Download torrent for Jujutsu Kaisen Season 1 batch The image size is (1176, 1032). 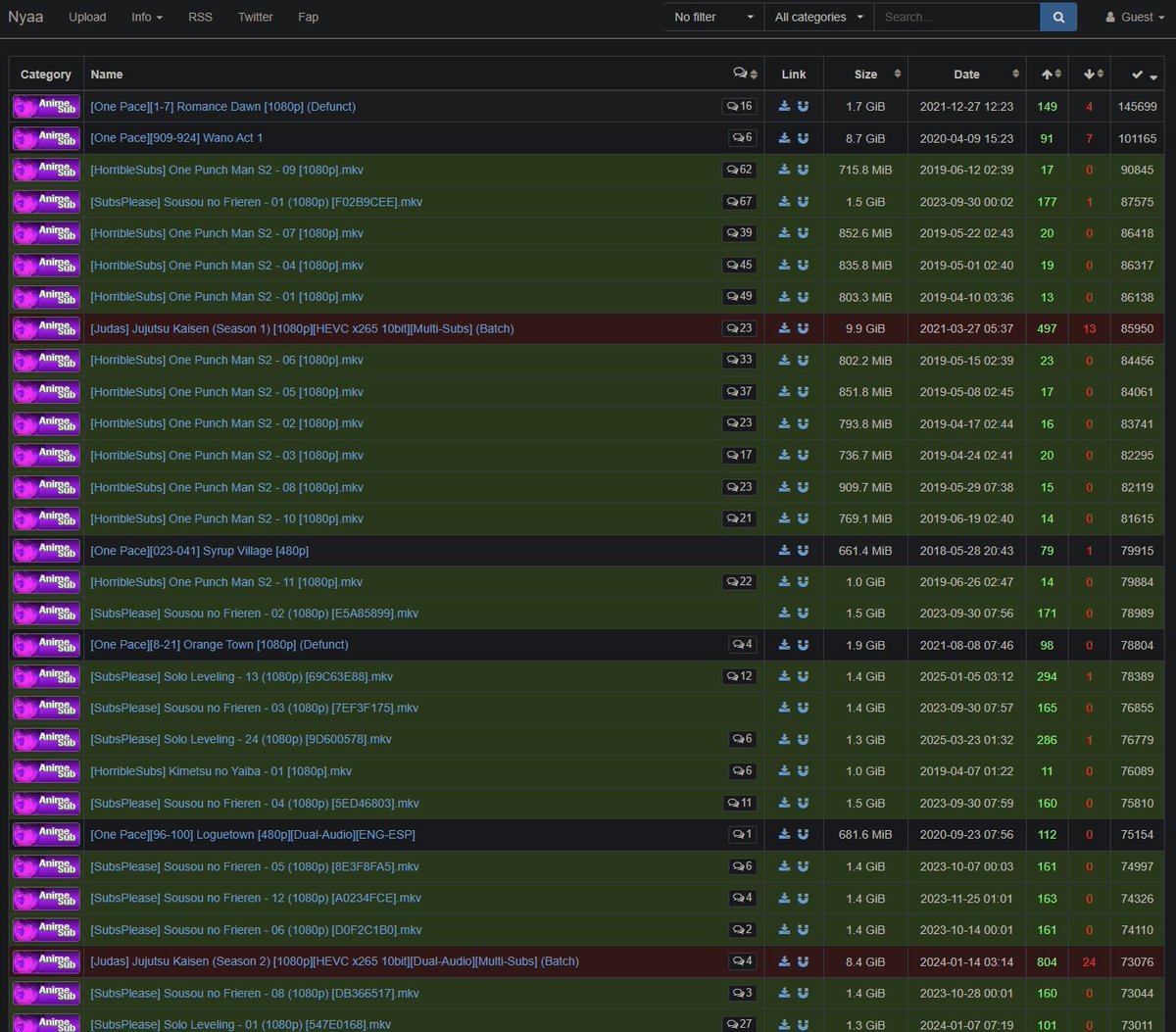pos(784,328)
